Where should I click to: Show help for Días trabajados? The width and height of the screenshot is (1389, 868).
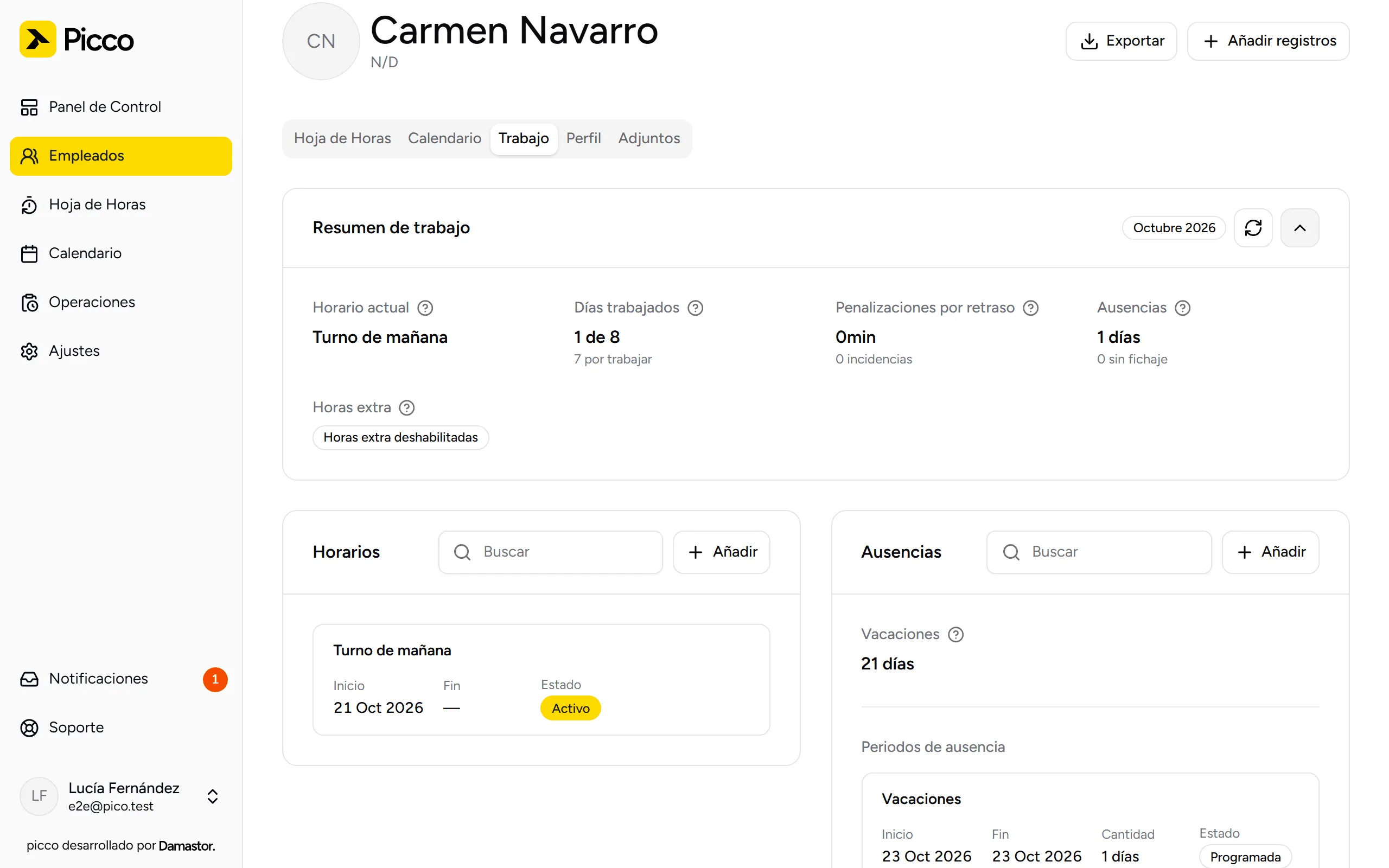695,308
